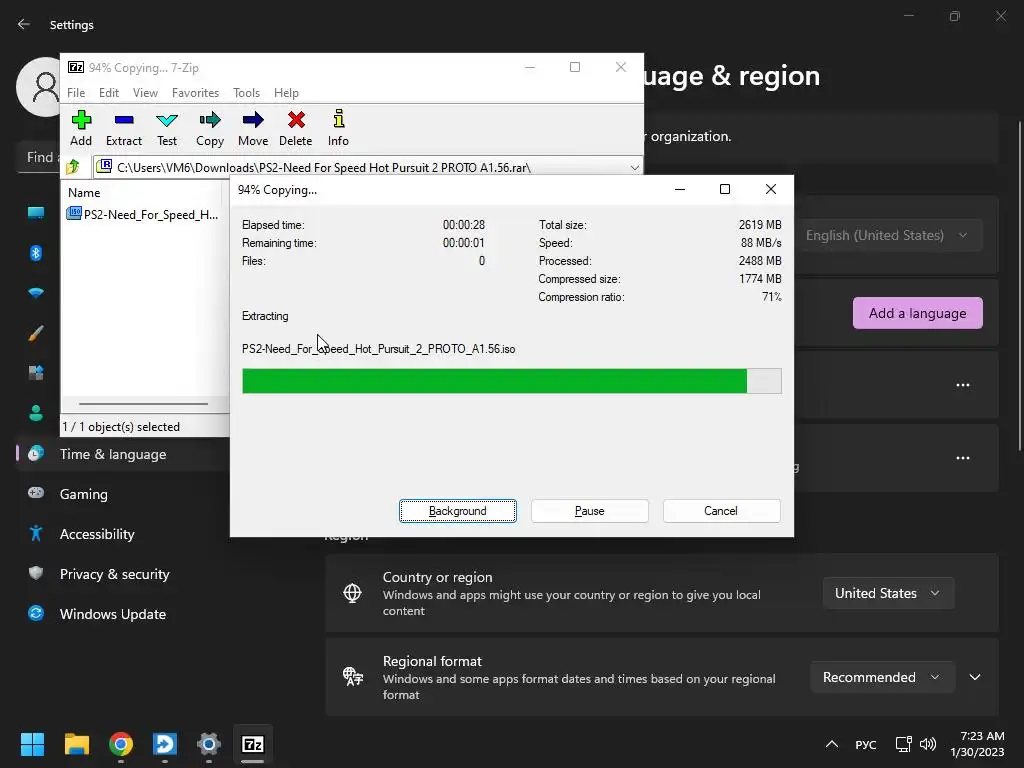The image size is (1024, 768).
Task: Open the File menu in 7-Zip
Action: click(76, 93)
